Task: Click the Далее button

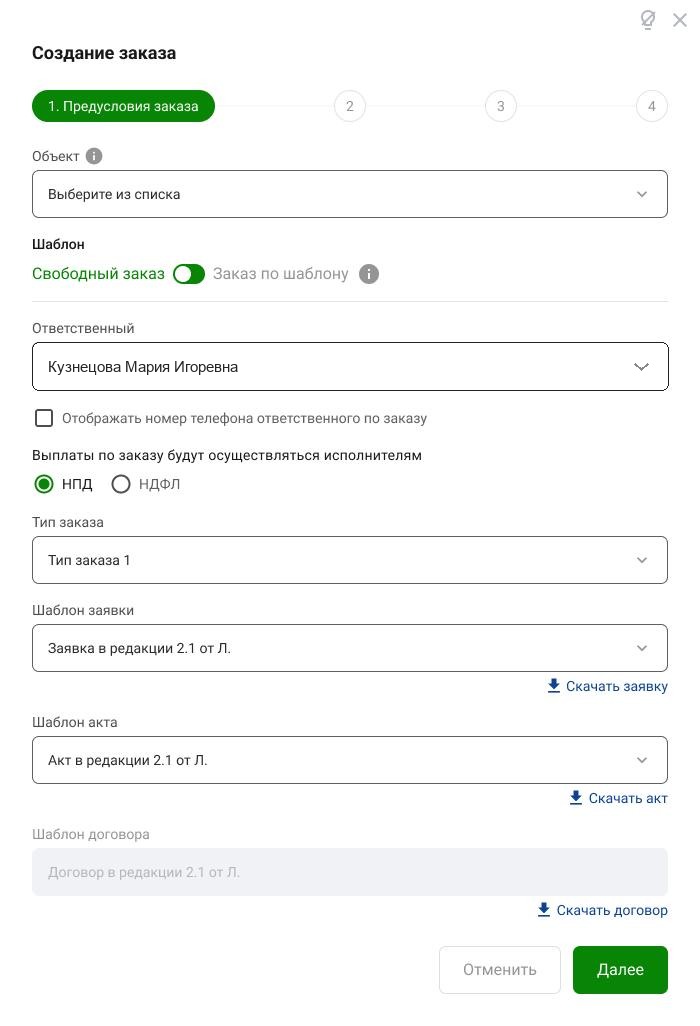Action: (620, 970)
